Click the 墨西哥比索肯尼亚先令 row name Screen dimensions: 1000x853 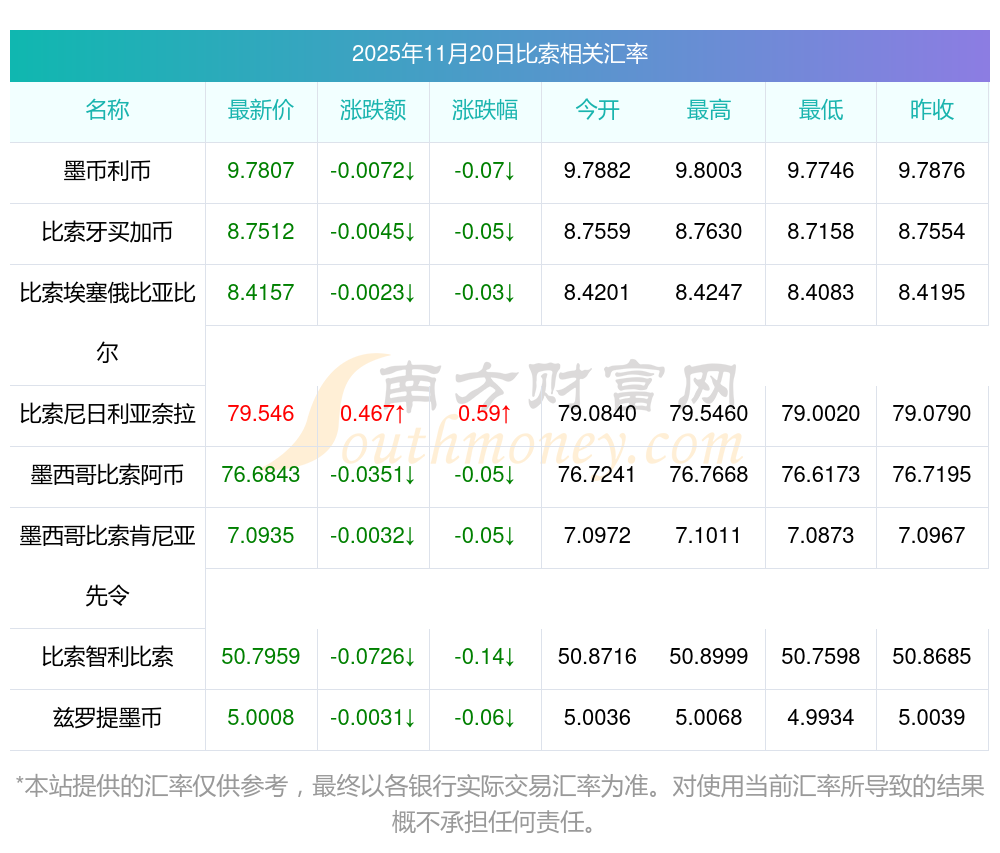pyautogui.click(x=107, y=565)
